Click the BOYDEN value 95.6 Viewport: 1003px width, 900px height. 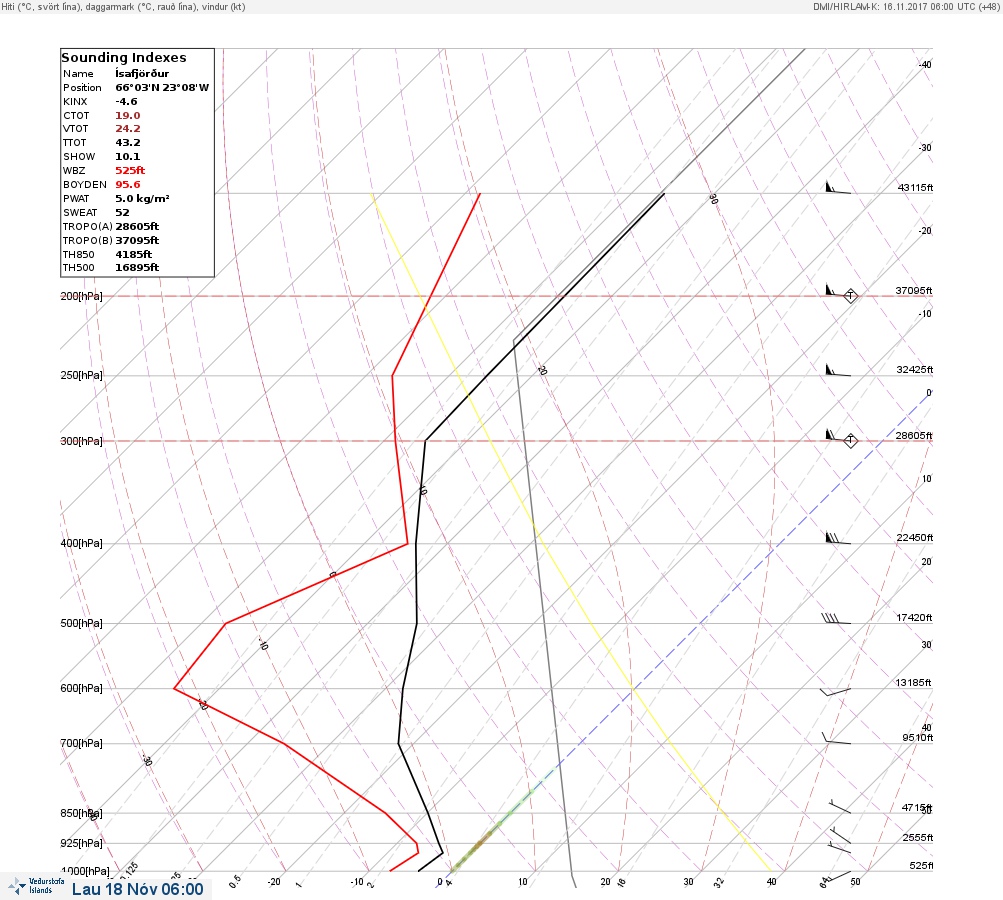[x=127, y=185]
